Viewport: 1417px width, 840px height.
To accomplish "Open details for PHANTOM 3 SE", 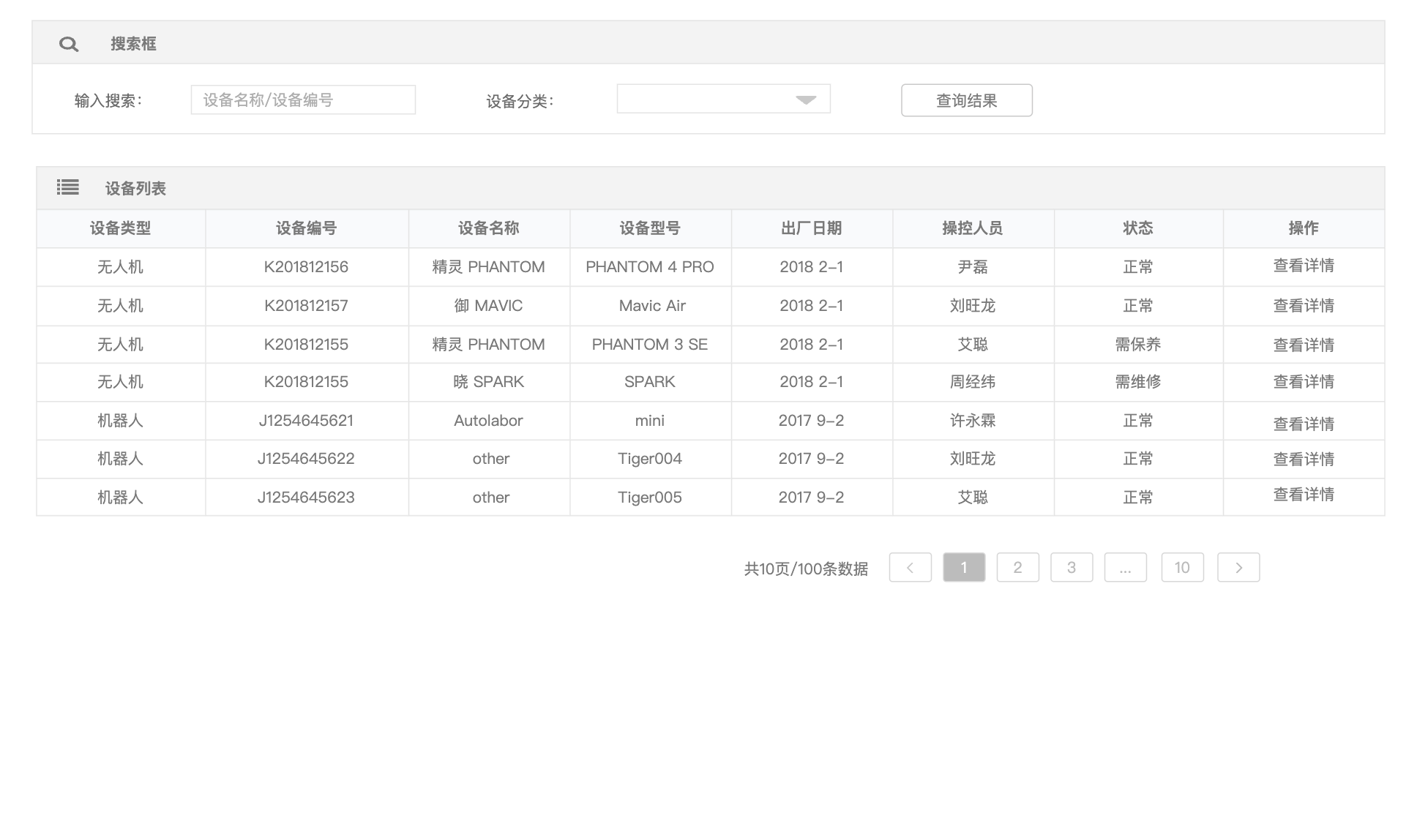I will pos(1303,345).
